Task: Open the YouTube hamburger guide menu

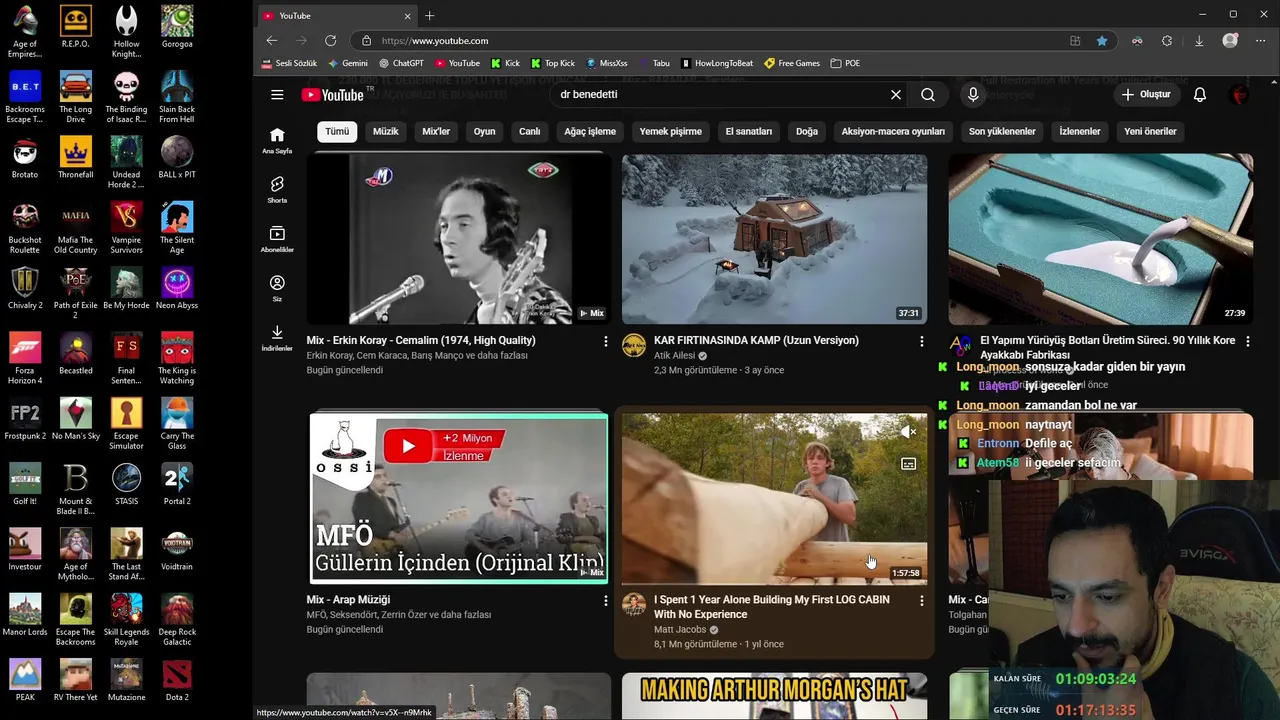Action: click(277, 95)
